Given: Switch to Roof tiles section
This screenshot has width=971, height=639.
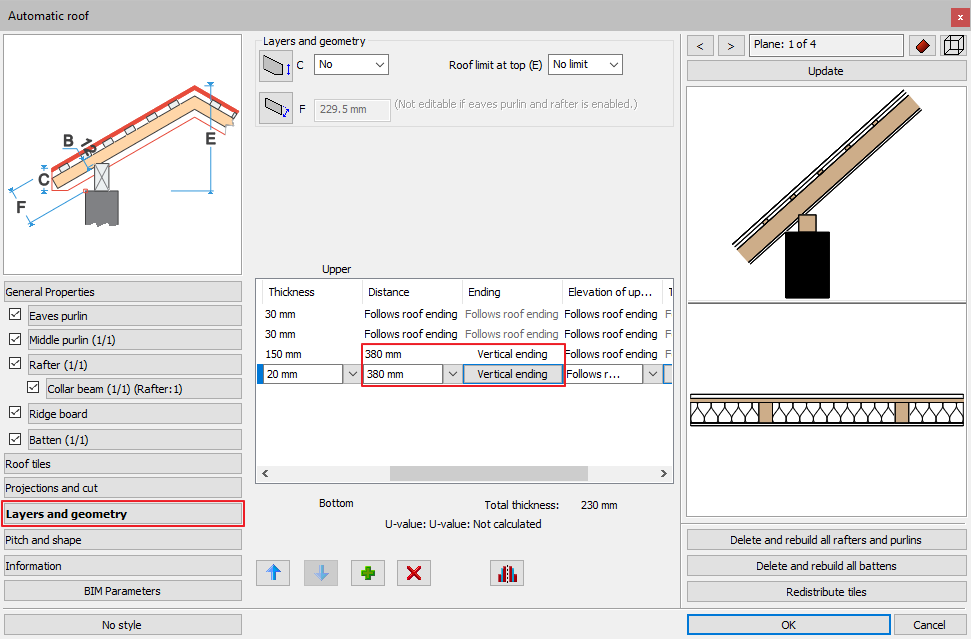Looking at the screenshot, I should tap(123, 464).
